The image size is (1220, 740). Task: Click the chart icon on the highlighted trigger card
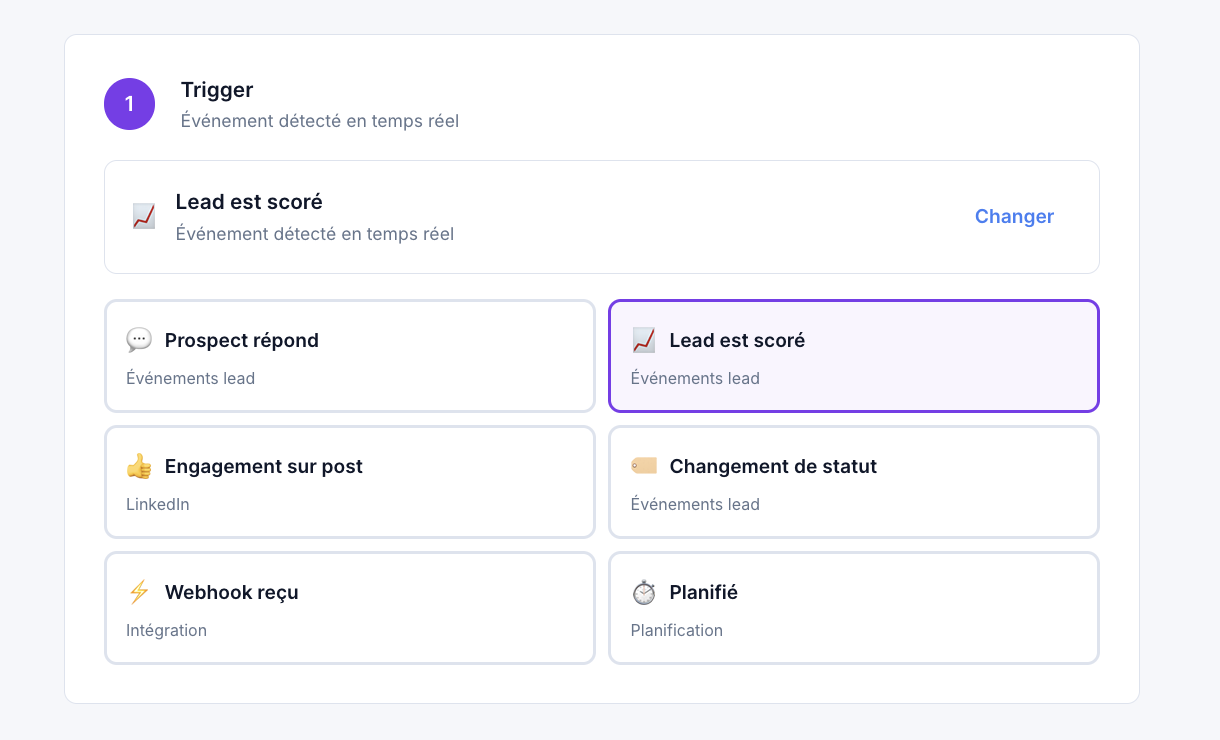click(644, 340)
